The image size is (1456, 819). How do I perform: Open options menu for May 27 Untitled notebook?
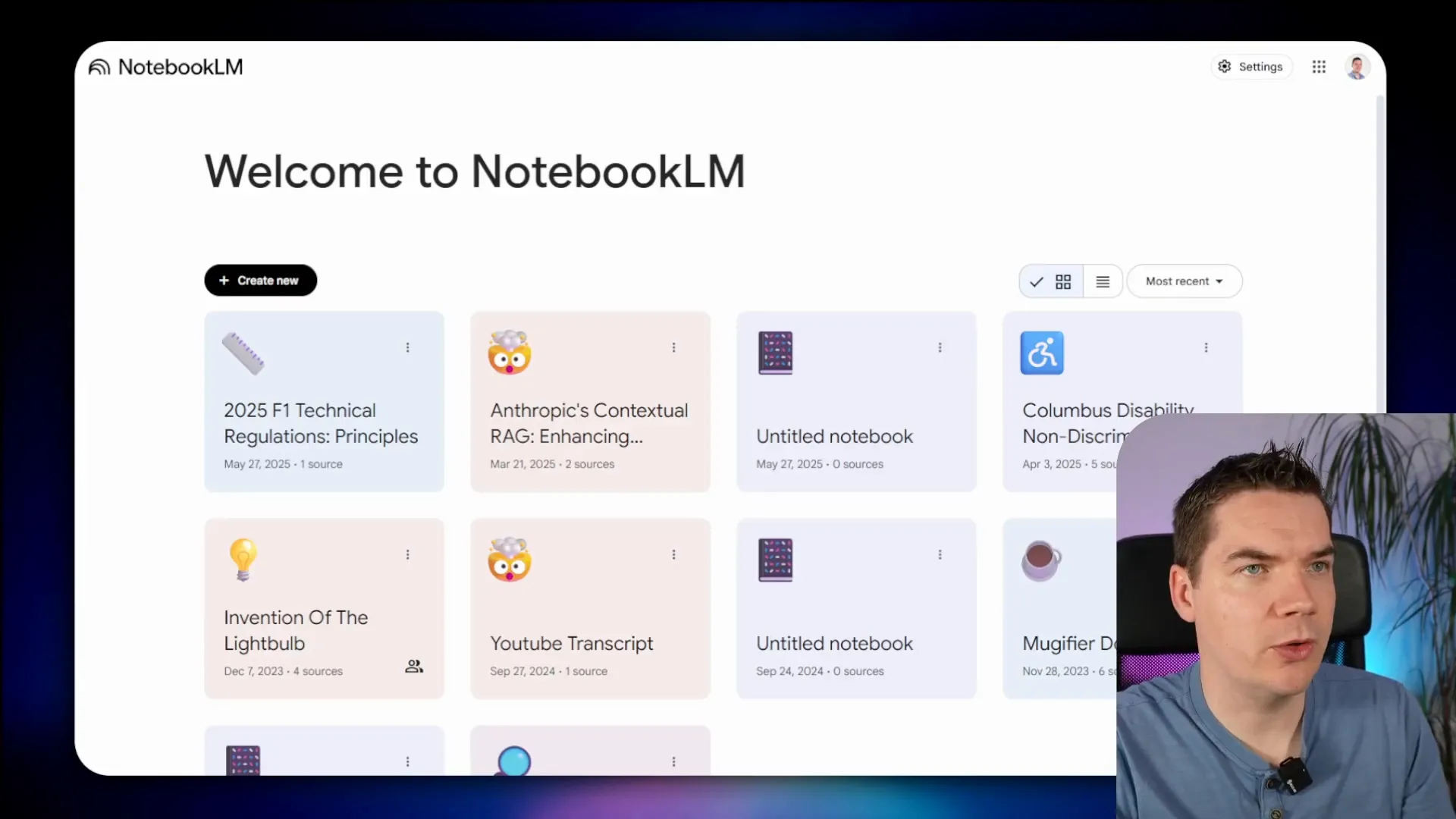point(940,347)
